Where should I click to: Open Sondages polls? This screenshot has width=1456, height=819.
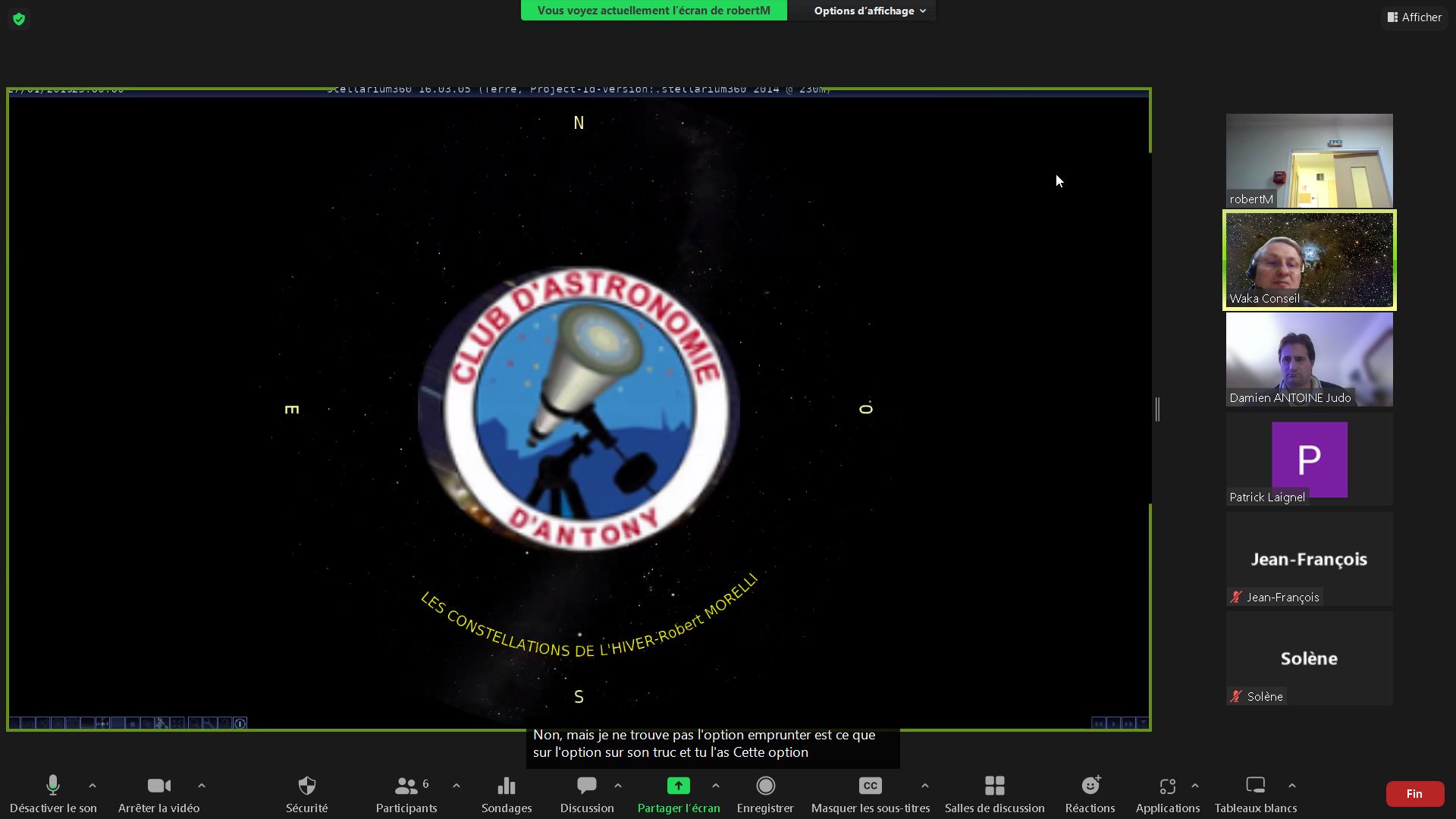(507, 793)
